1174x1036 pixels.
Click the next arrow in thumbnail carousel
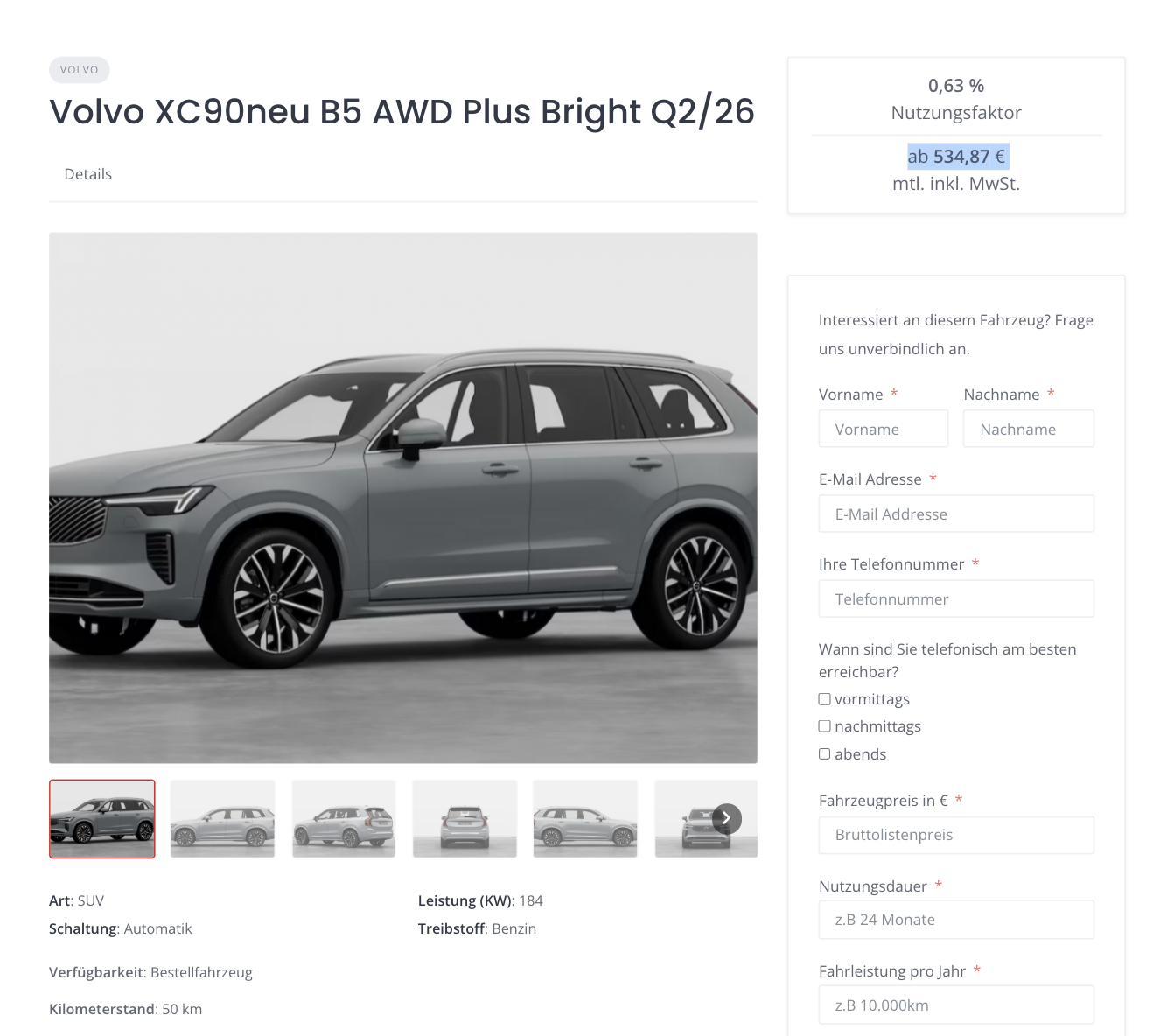[x=727, y=818]
